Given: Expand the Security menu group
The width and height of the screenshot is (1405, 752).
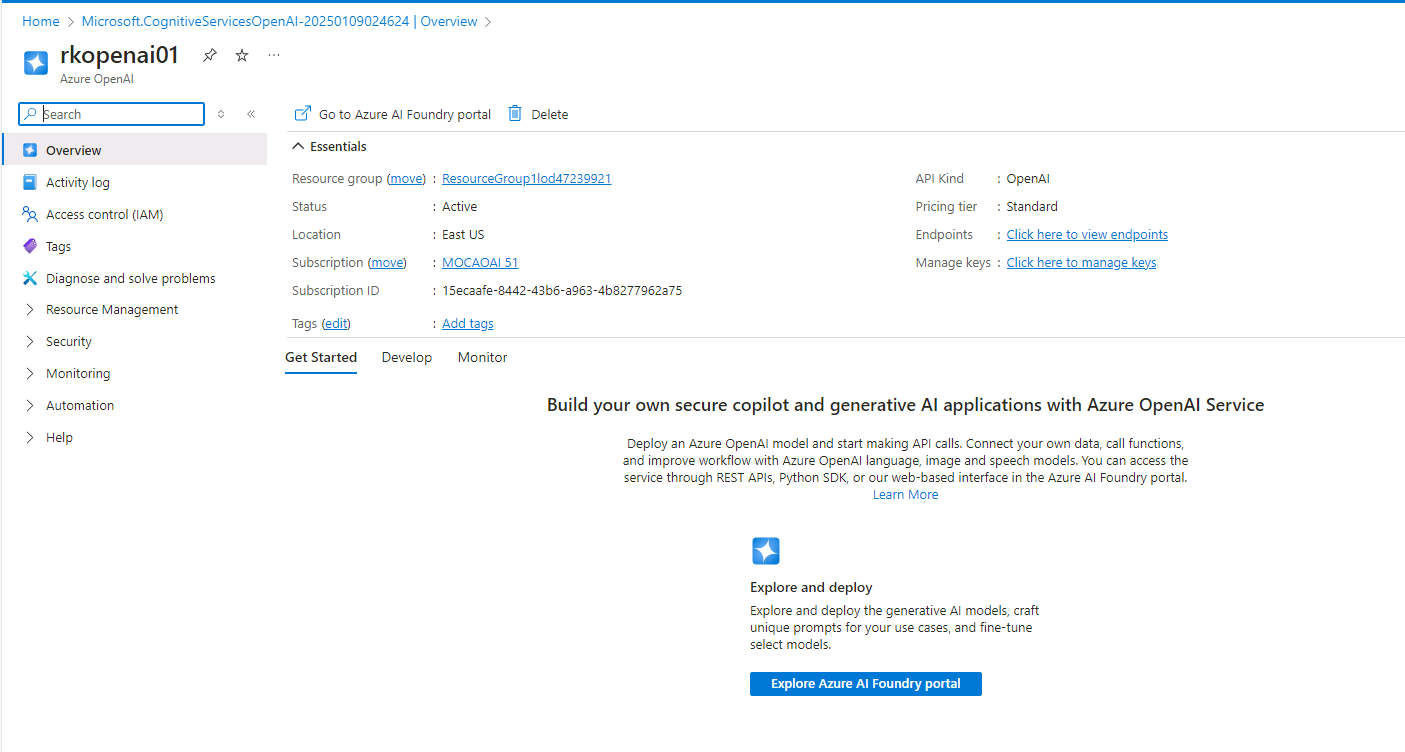Looking at the screenshot, I should [x=68, y=342].
